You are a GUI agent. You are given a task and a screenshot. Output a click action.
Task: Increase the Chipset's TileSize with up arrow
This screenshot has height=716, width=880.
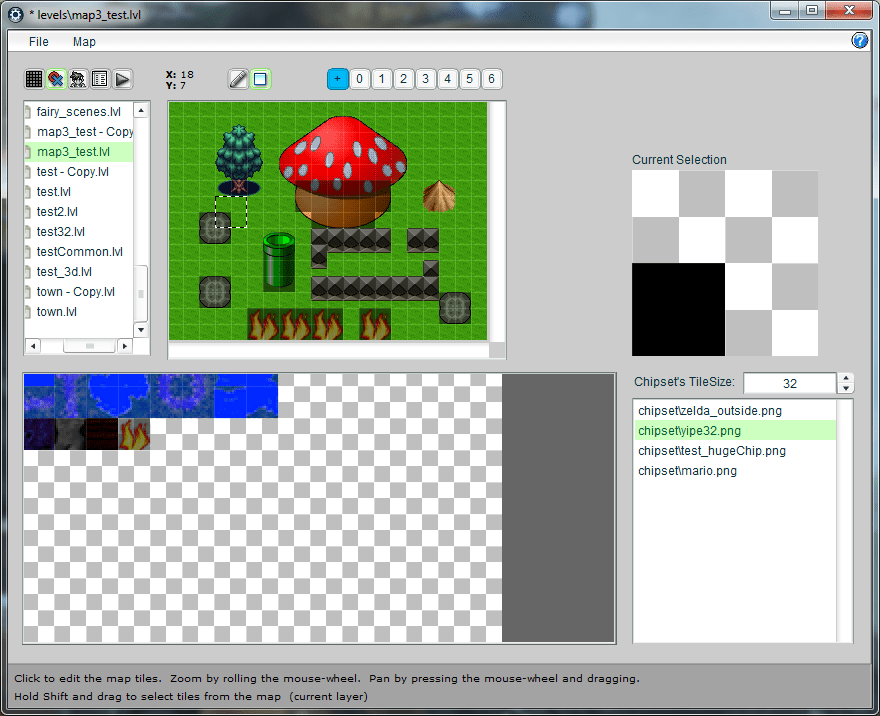point(846,378)
